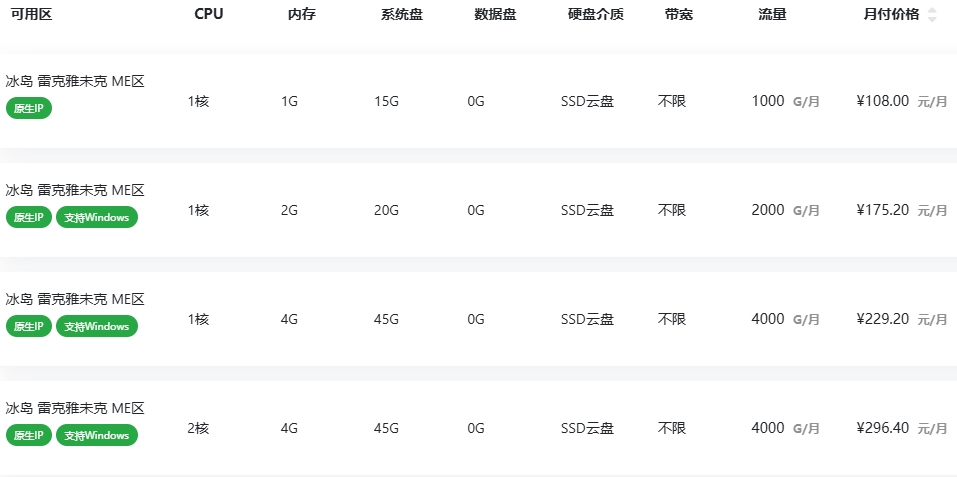Click the CPU column header
Image resolution: width=957 pixels, height=477 pixels.
pyautogui.click(x=209, y=15)
